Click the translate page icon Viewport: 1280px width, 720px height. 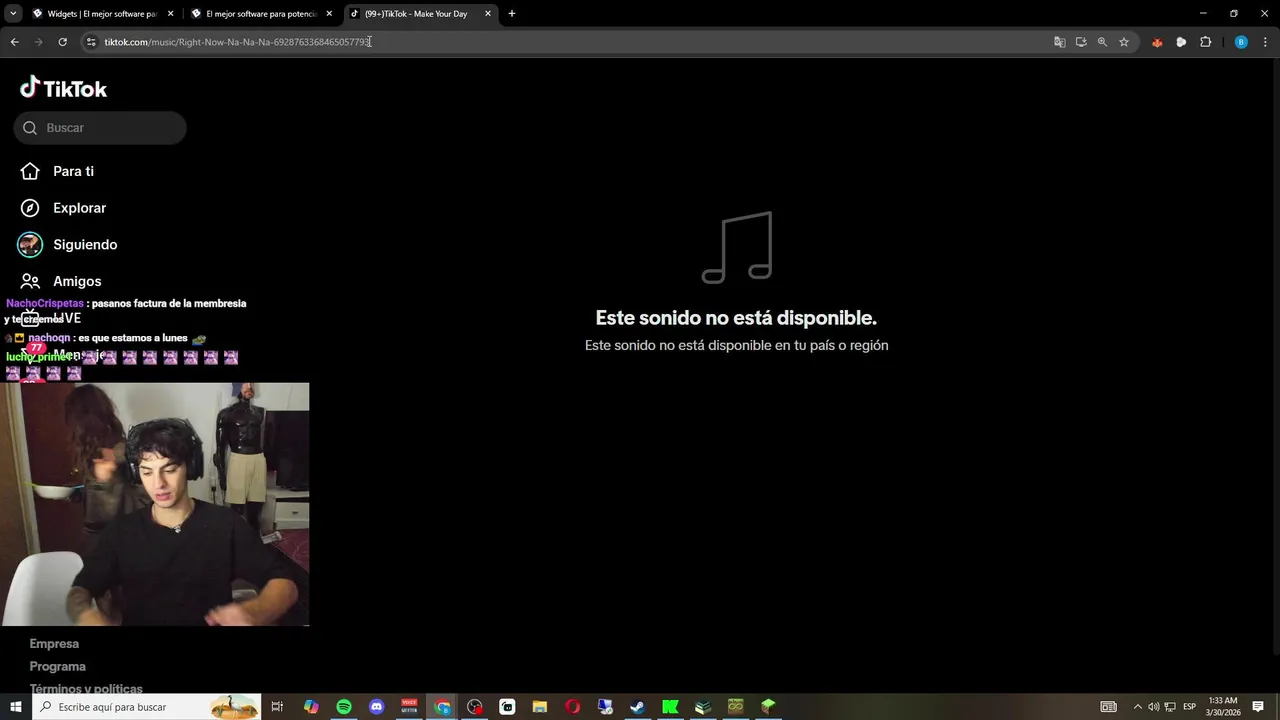[1059, 42]
